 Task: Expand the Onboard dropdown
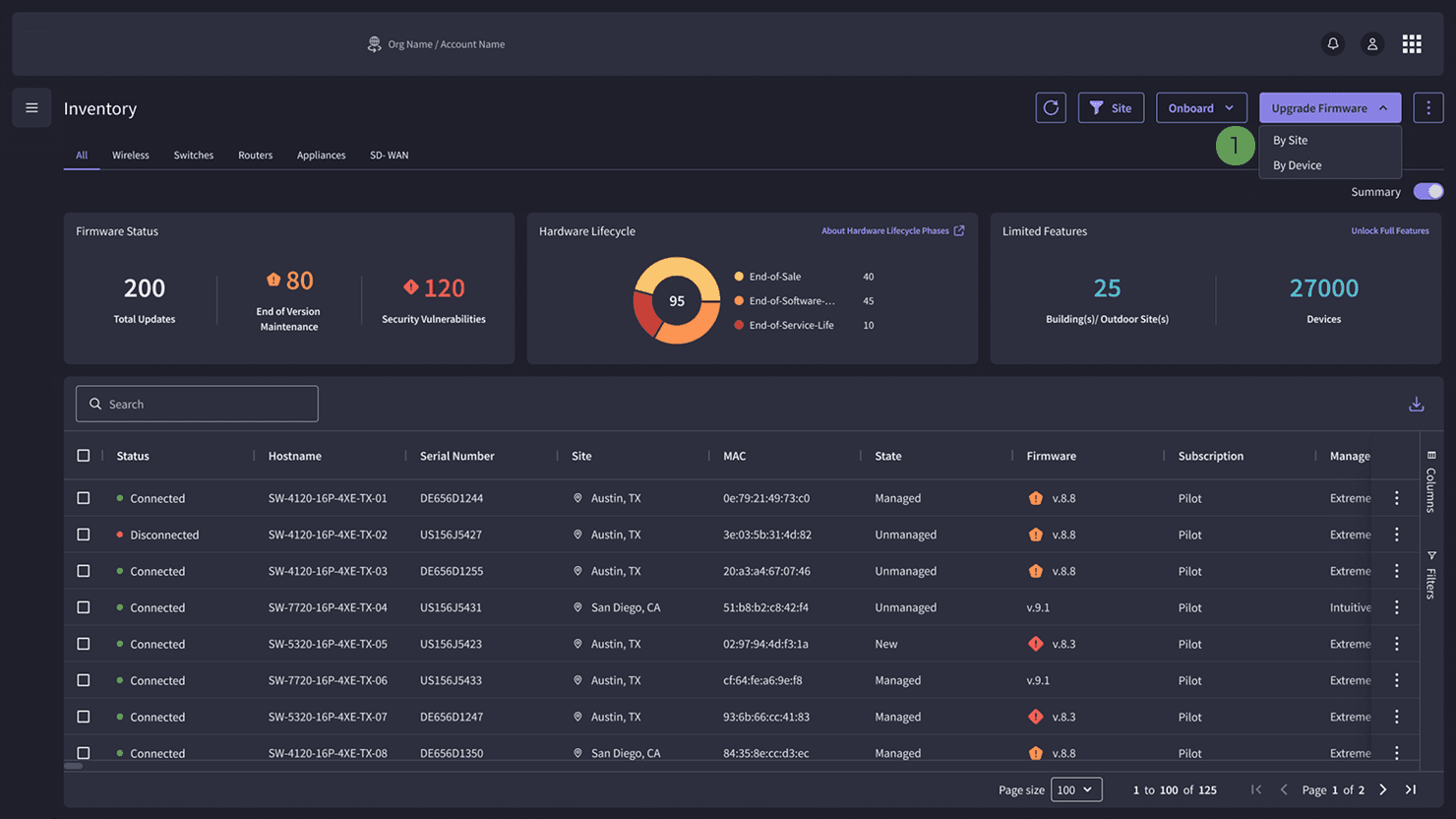coord(1201,107)
